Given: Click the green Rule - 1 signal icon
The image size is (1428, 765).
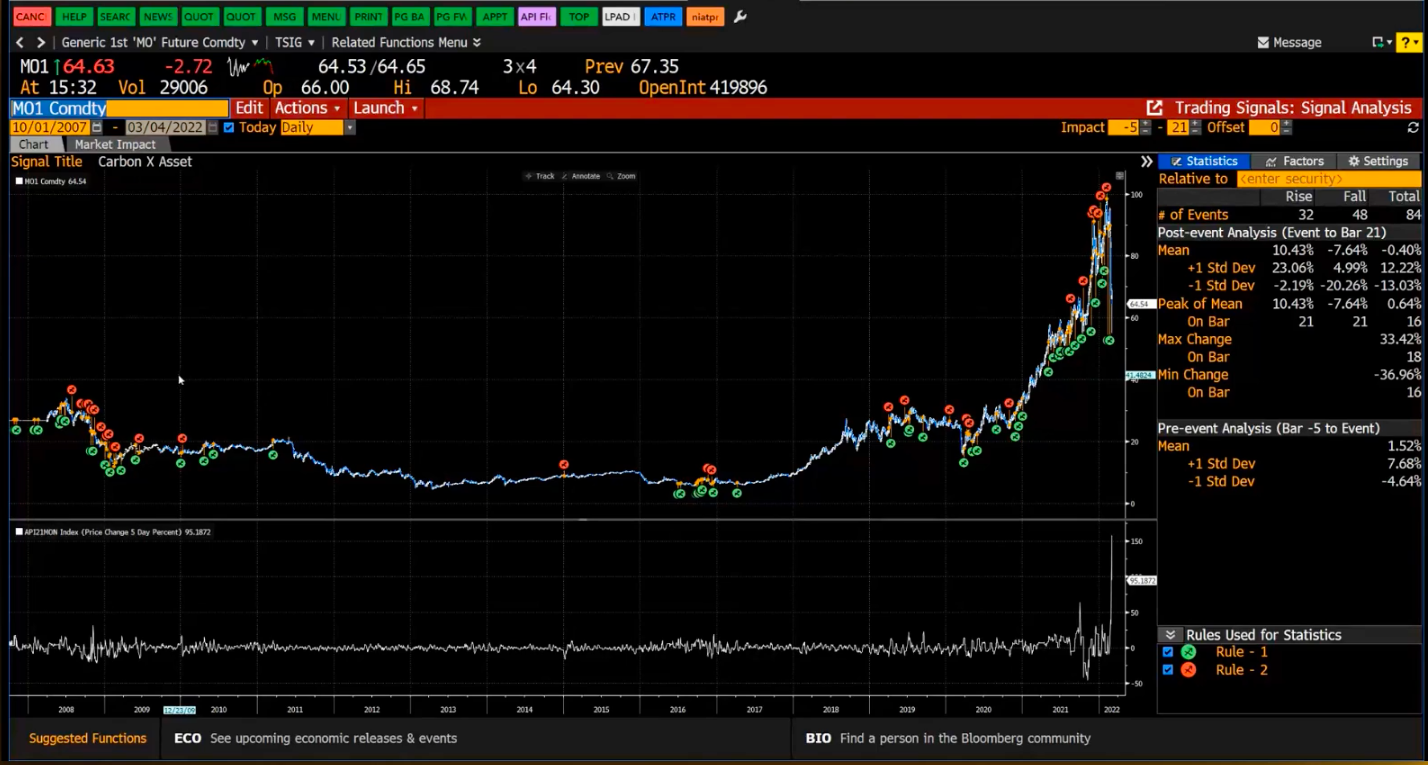Looking at the screenshot, I should pos(1188,652).
